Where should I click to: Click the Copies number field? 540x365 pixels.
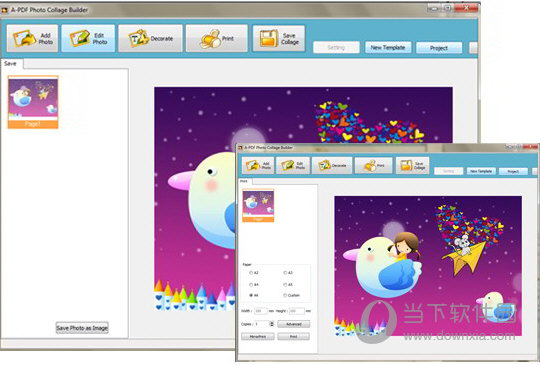(x=261, y=324)
